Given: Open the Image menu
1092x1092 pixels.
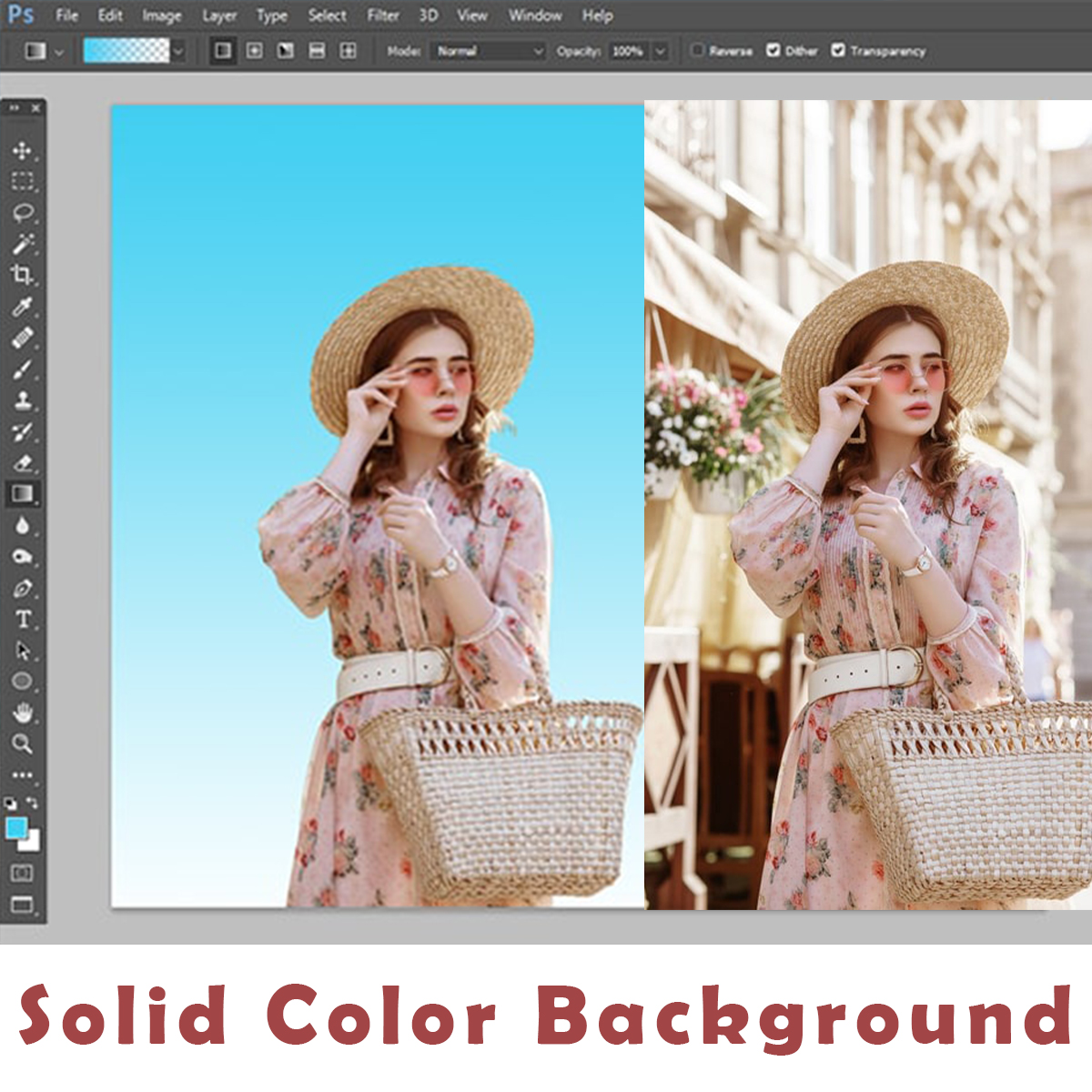Looking at the screenshot, I should click(x=161, y=15).
